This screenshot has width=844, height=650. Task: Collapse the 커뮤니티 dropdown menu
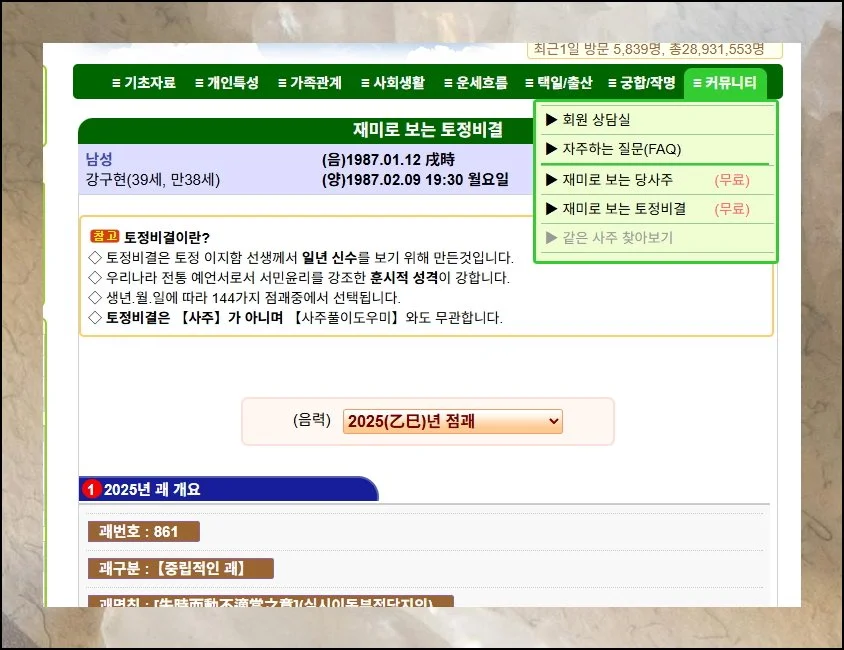(x=725, y=83)
